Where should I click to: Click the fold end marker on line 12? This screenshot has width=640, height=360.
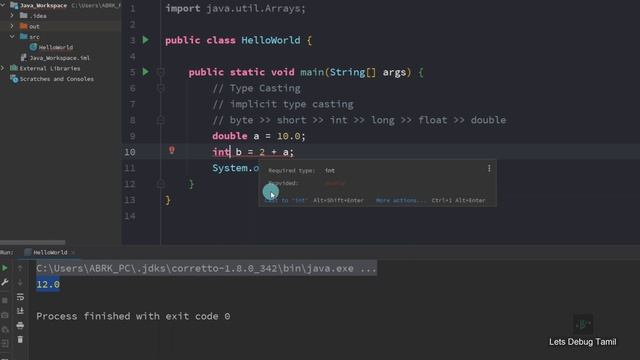(160, 184)
